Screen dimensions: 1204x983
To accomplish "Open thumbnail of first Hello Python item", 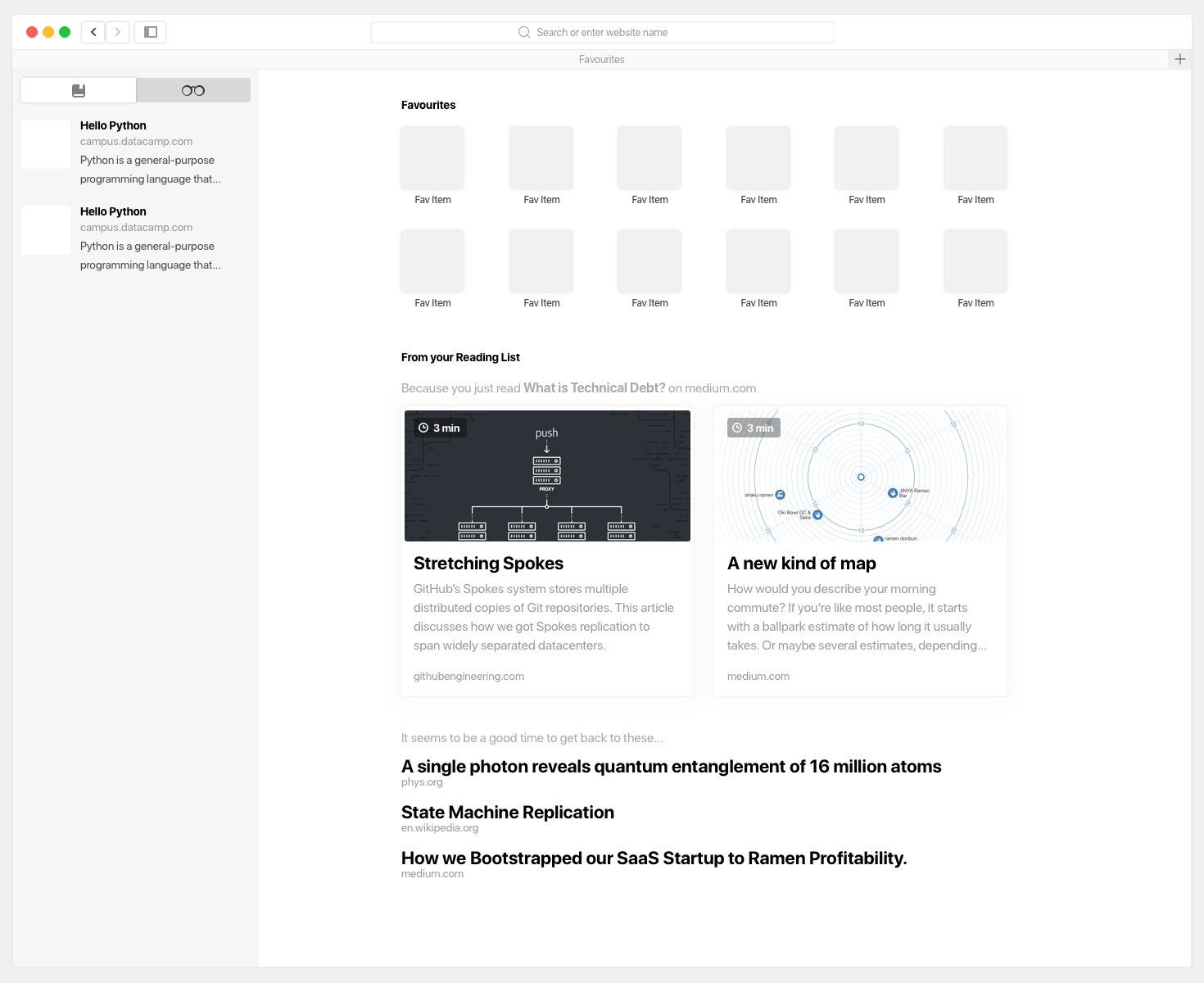I will [x=46, y=144].
